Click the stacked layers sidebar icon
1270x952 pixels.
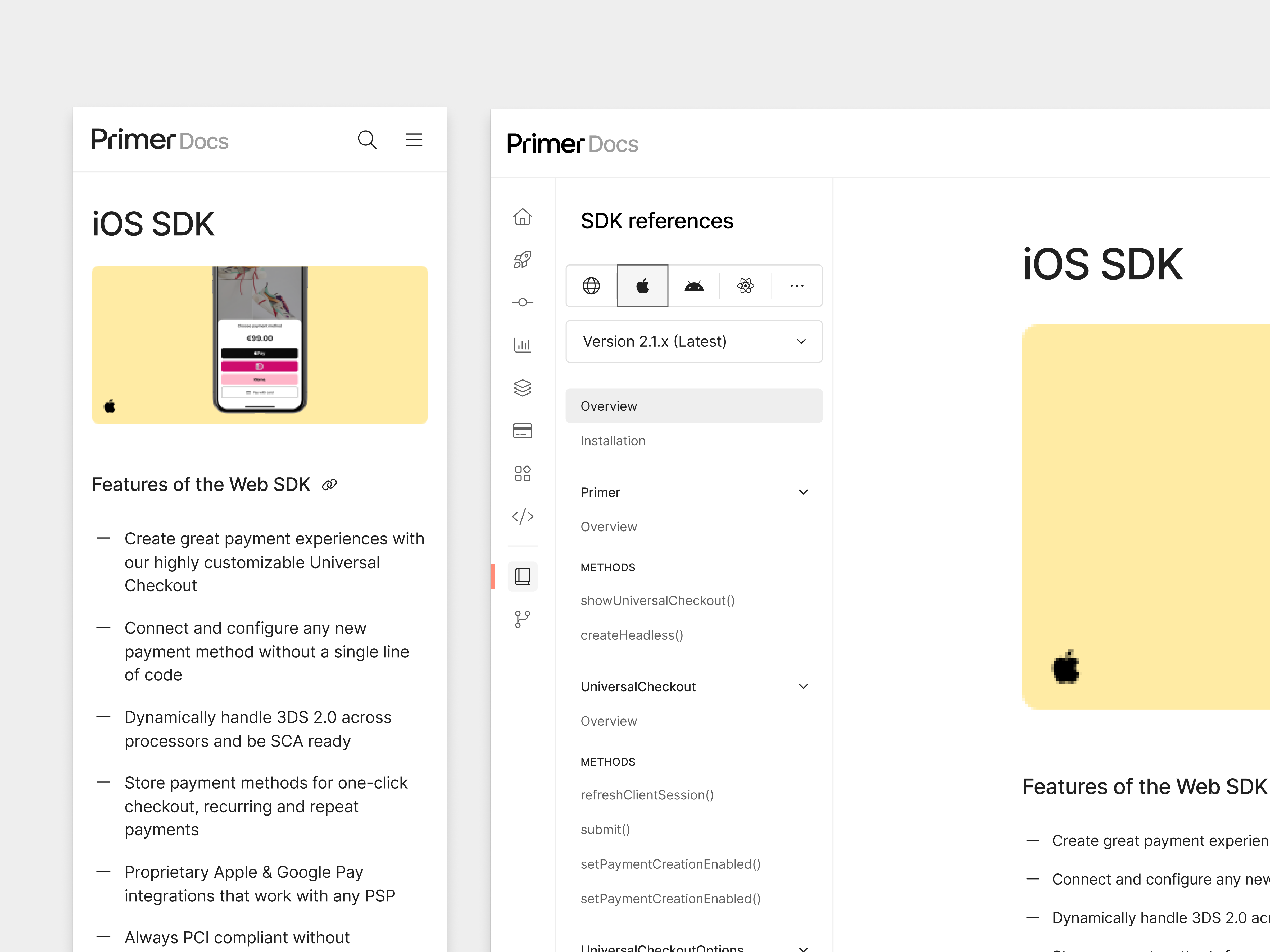tap(523, 388)
